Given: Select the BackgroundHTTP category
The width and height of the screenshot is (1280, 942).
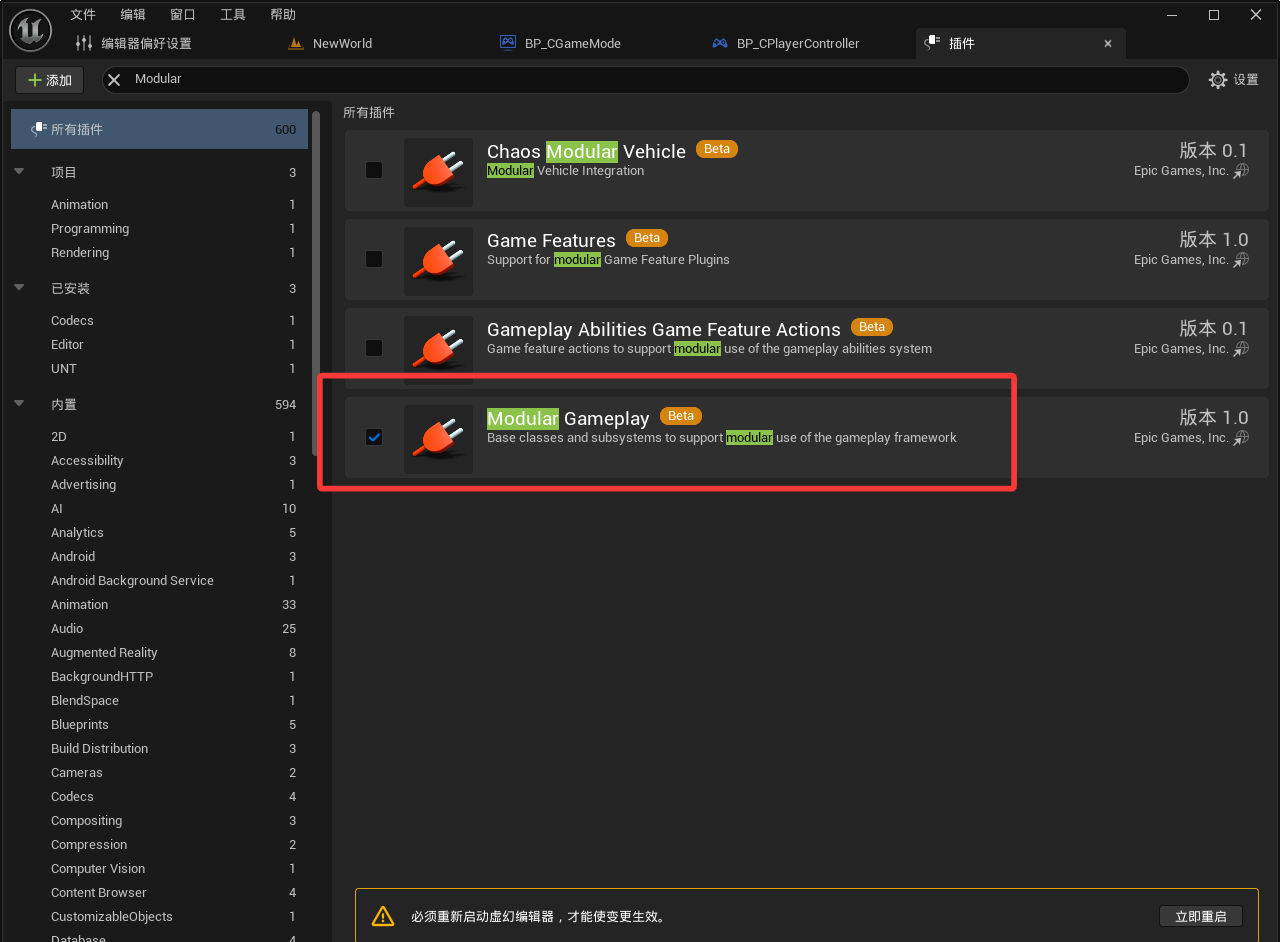Looking at the screenshot, I should coord(159,676).
